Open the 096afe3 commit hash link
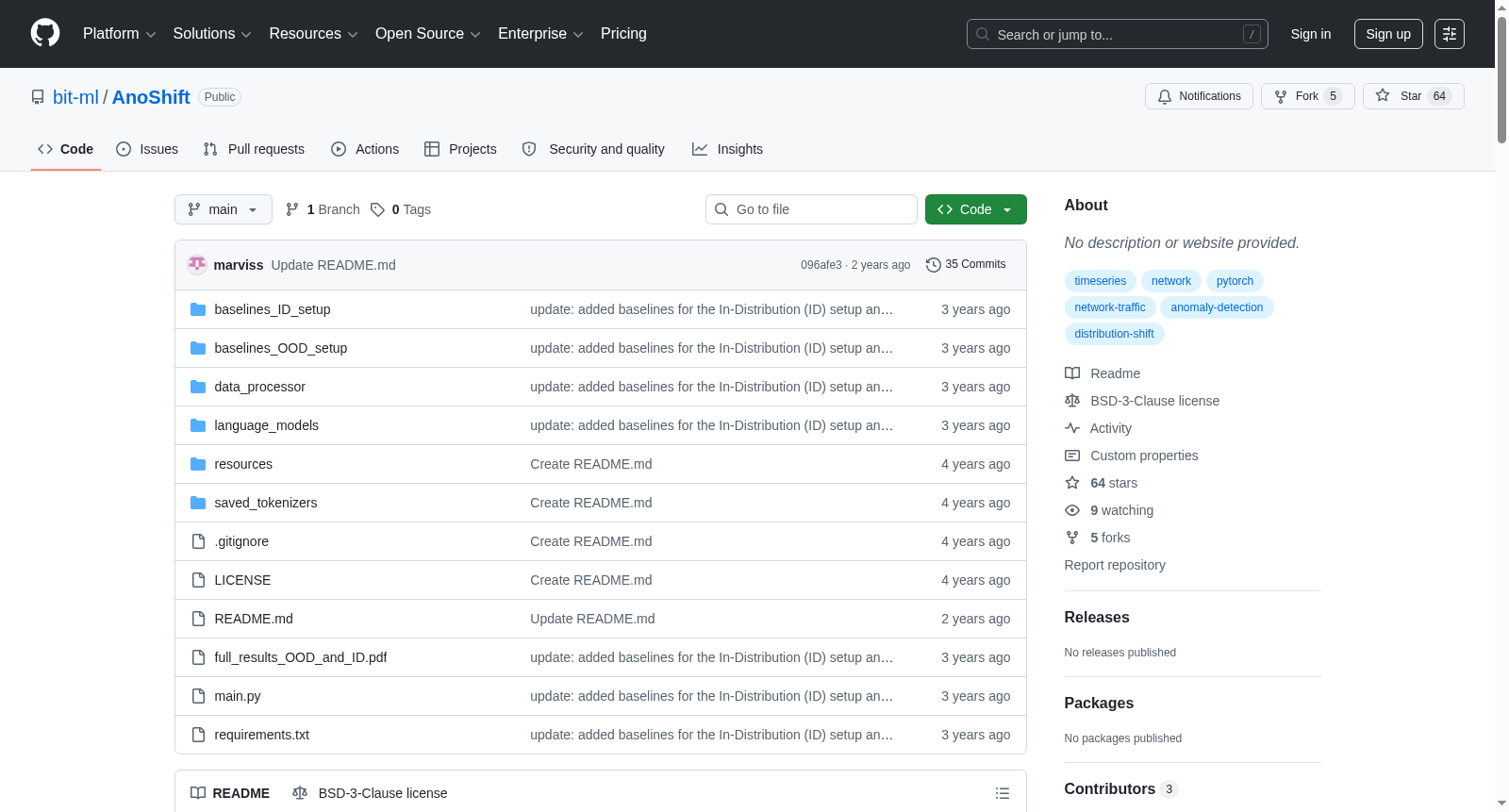Image resolution: width=1509 pixels, height=812 pixels. coord(821,265)
